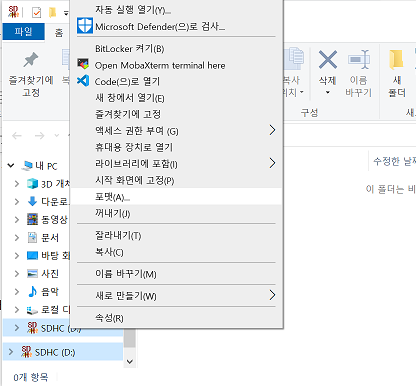Click the downloads arrow icon
Viewport: 416px width, 386px height.
click(x=32, y=201)
